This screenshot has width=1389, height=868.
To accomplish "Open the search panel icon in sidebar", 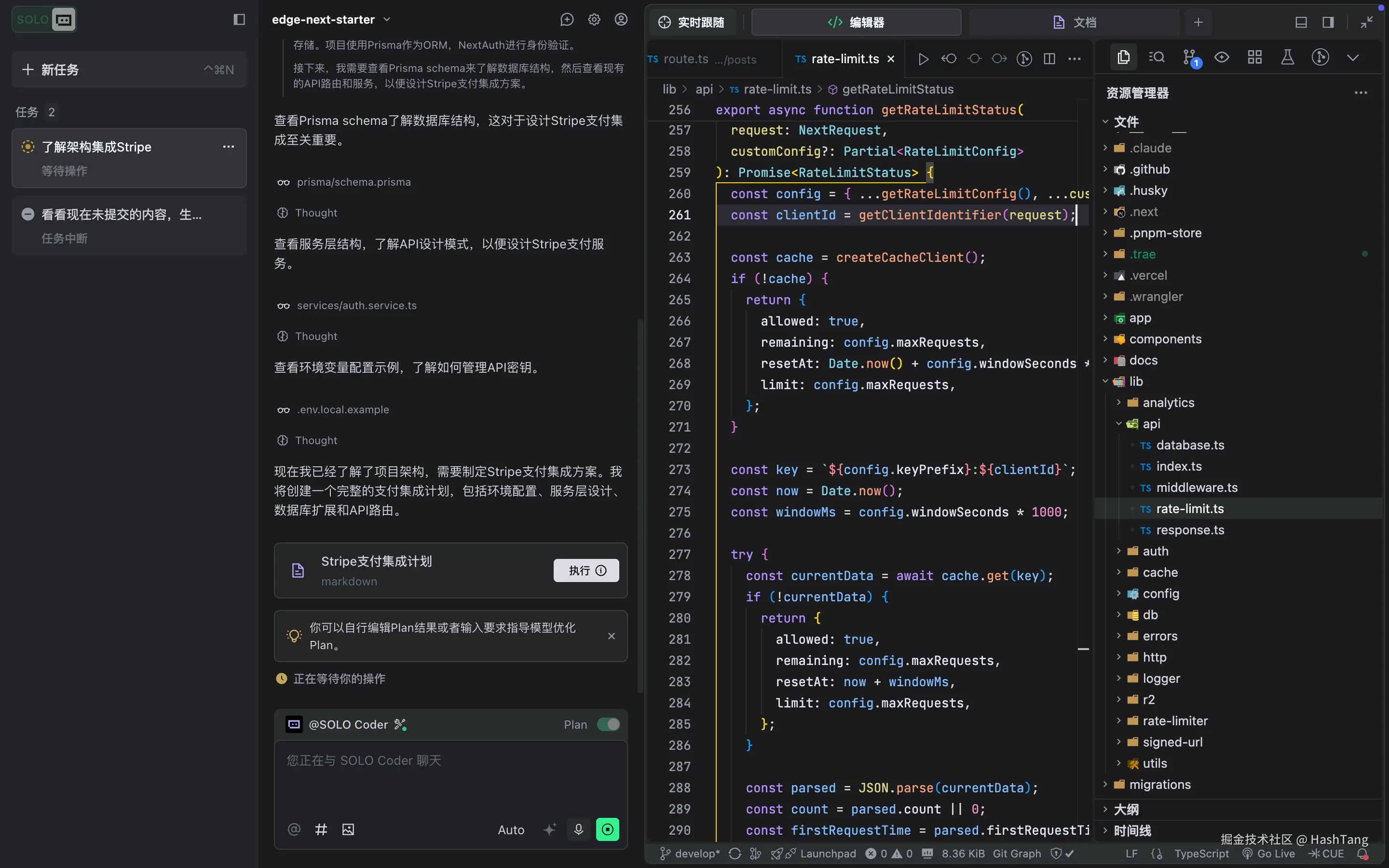I will [x=1156, y=57].
